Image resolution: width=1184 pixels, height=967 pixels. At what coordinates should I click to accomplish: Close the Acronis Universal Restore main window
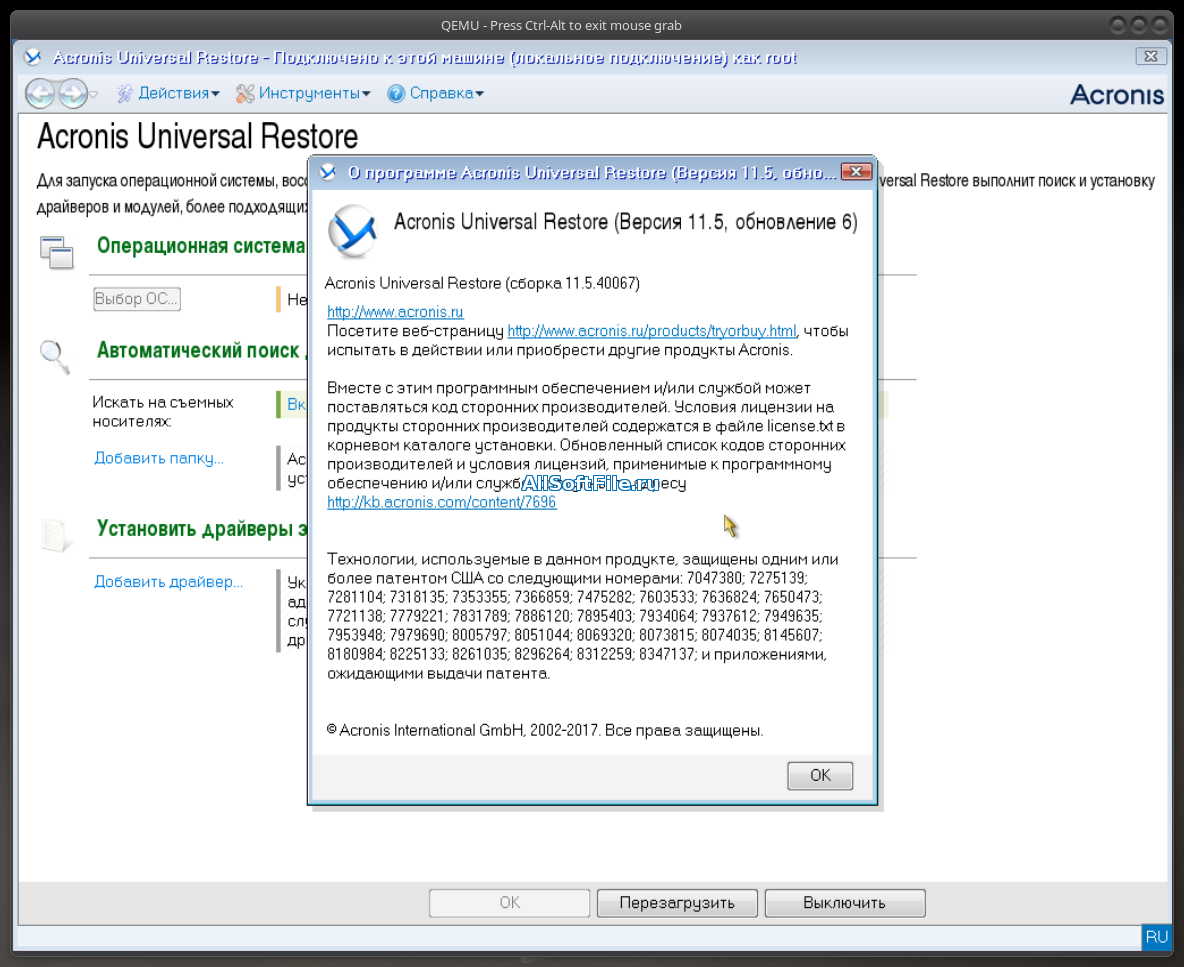click(x=1151, y=57)
